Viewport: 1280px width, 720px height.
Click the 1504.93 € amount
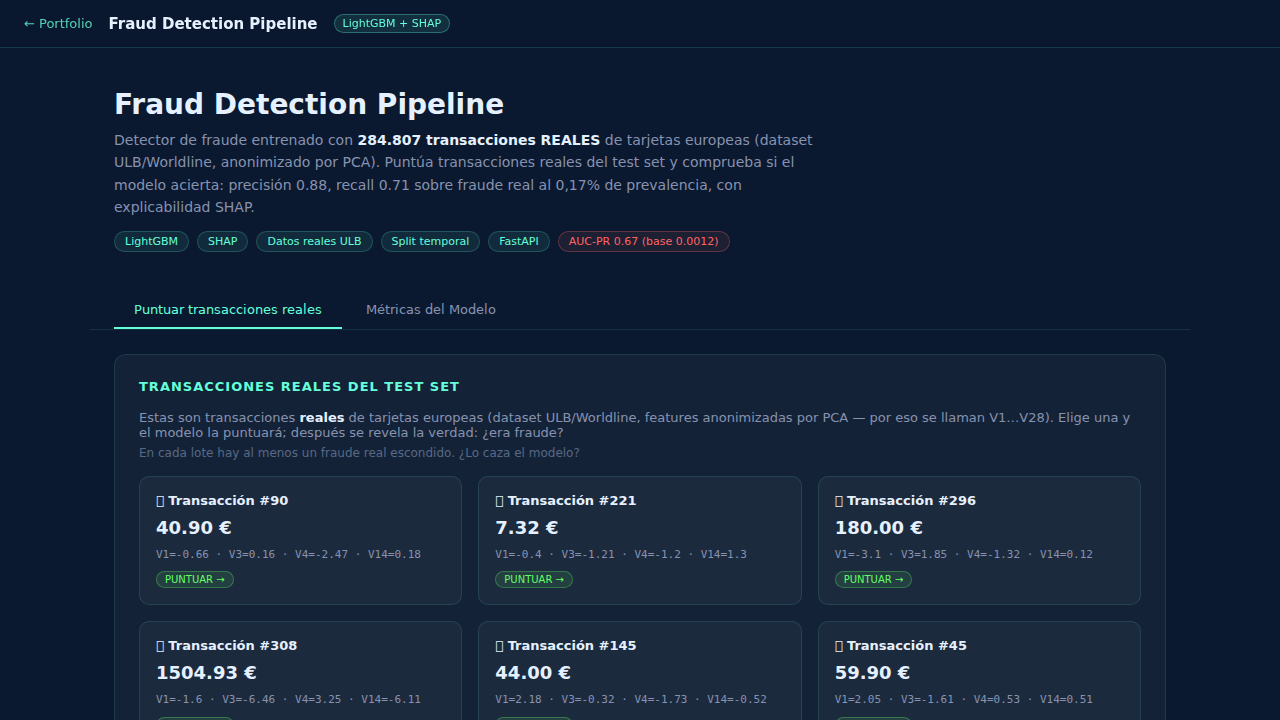pyautogui.click(x=206, y=673)
